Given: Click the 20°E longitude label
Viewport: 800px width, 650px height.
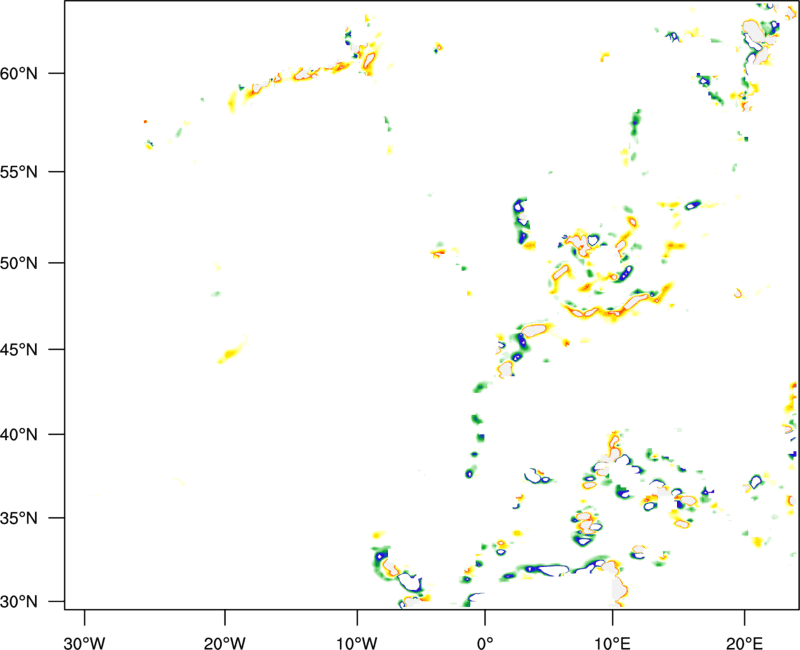Looking at the screenshot, I should (744, 643).
